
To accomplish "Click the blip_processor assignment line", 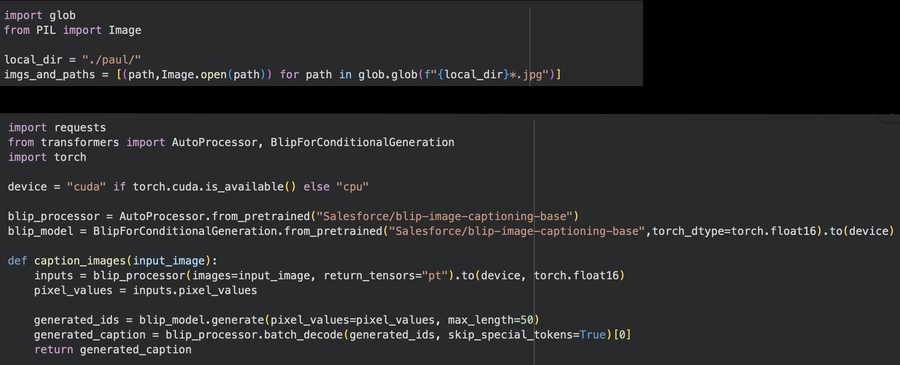I will click(x=293, y=217).
